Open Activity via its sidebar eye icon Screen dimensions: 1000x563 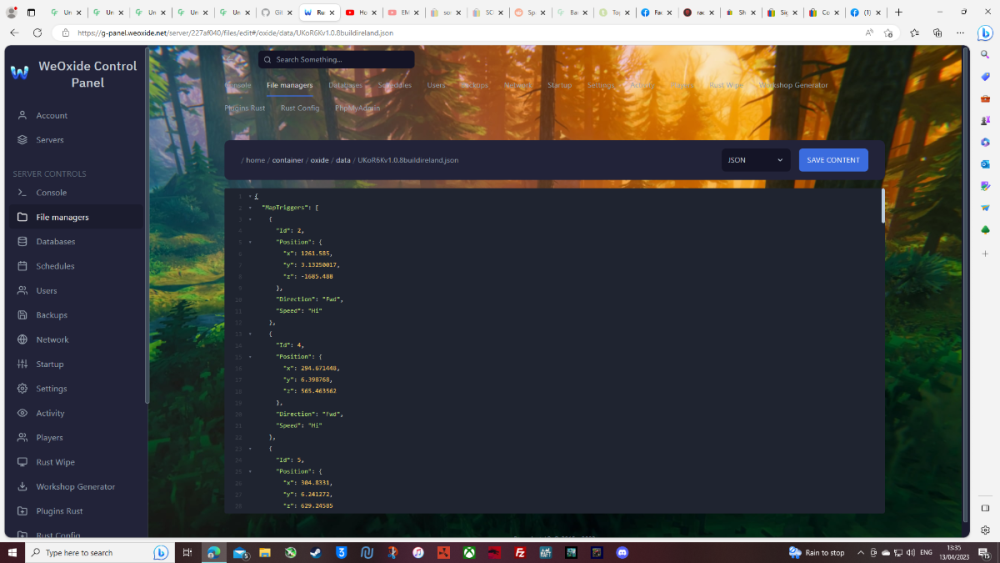tap(22, 413)
